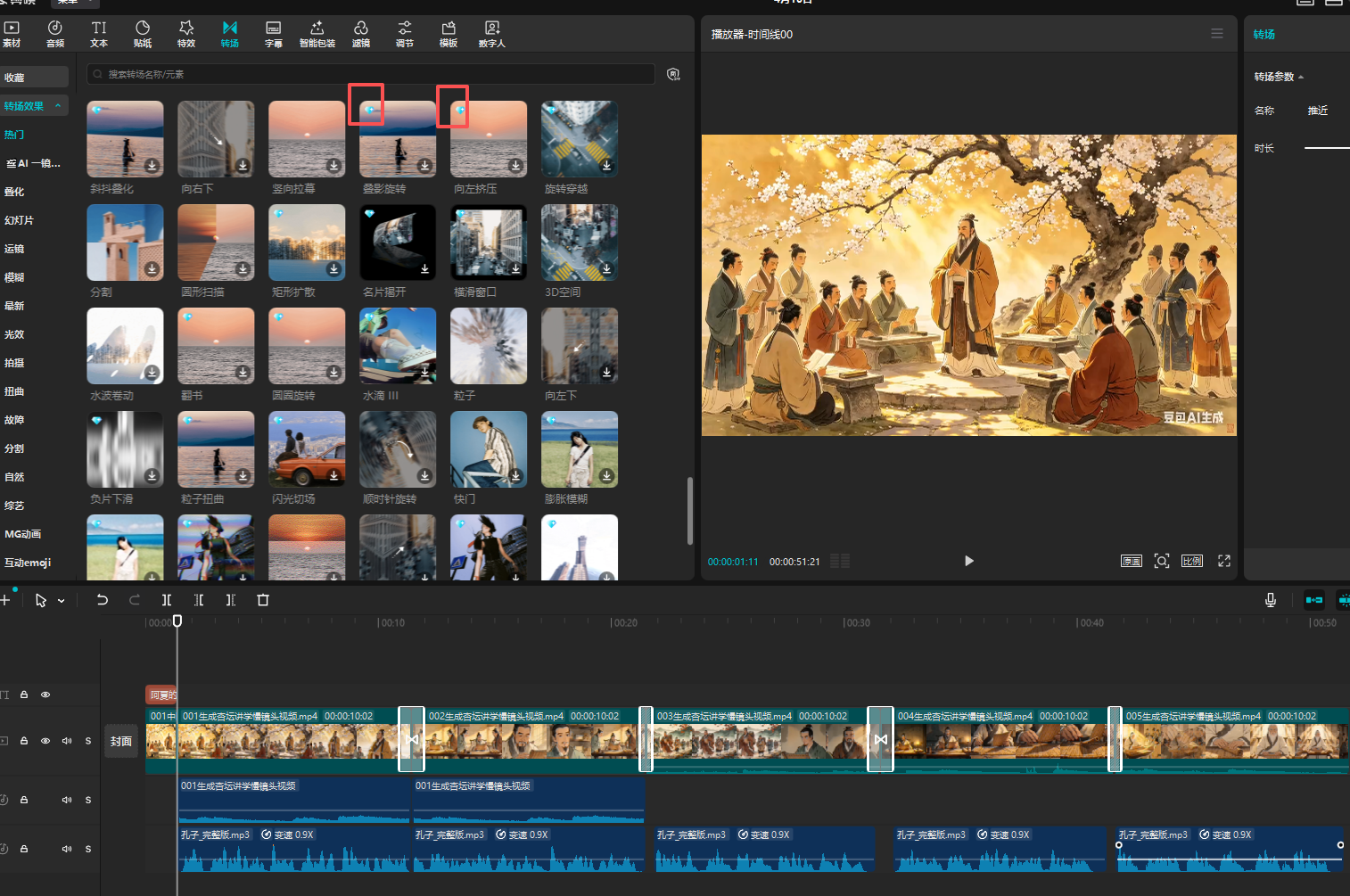Lock the main video track
The height and width of the screenshot is (896, 1350).
tap(24, 741)
